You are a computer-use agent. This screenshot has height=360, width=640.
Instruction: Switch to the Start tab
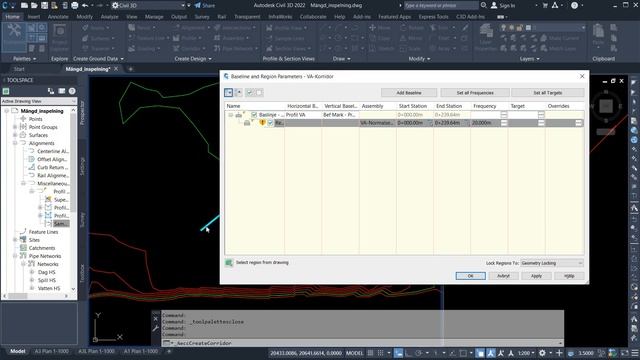click(19, 69)
